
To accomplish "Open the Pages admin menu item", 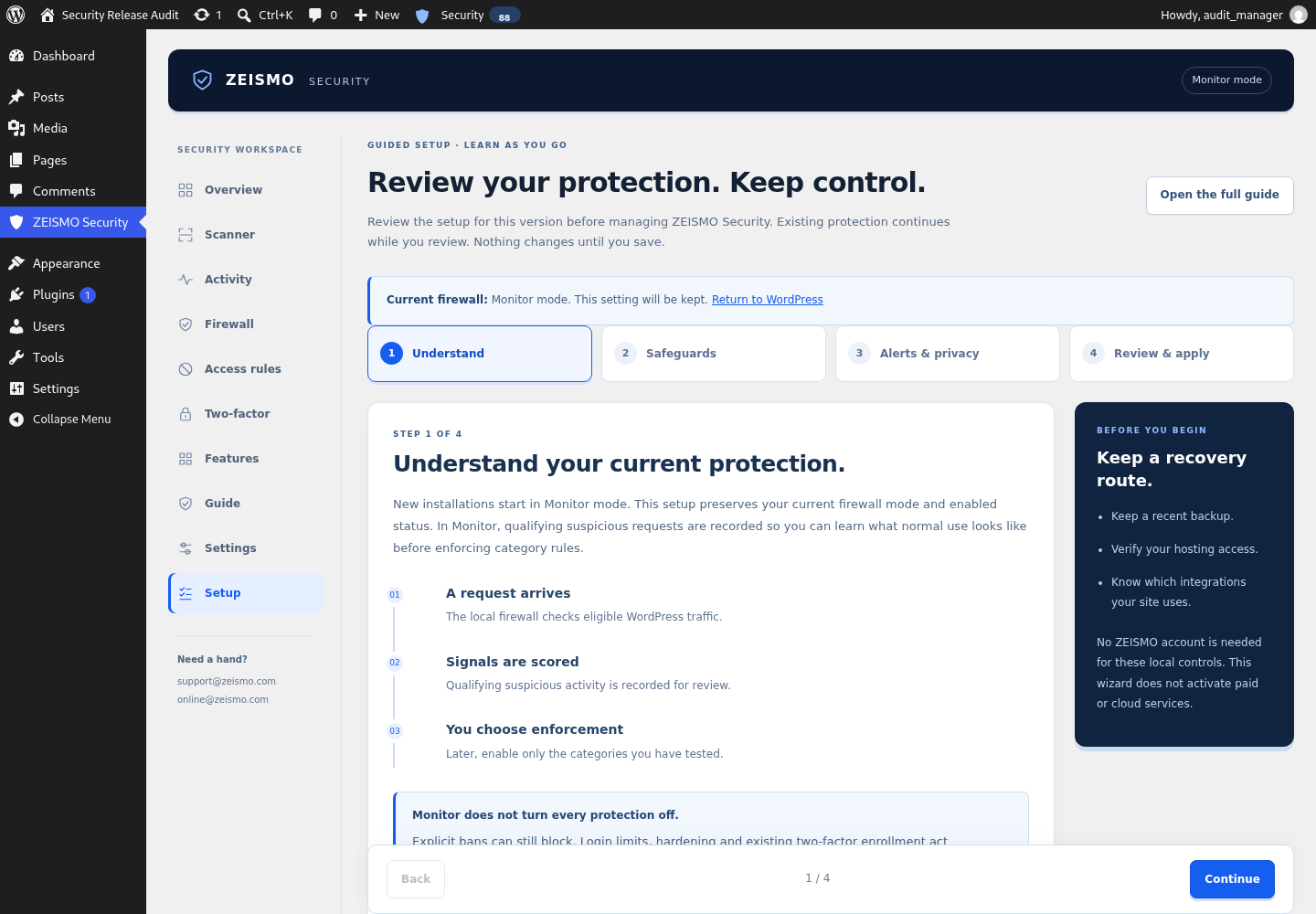I will 73,160.
